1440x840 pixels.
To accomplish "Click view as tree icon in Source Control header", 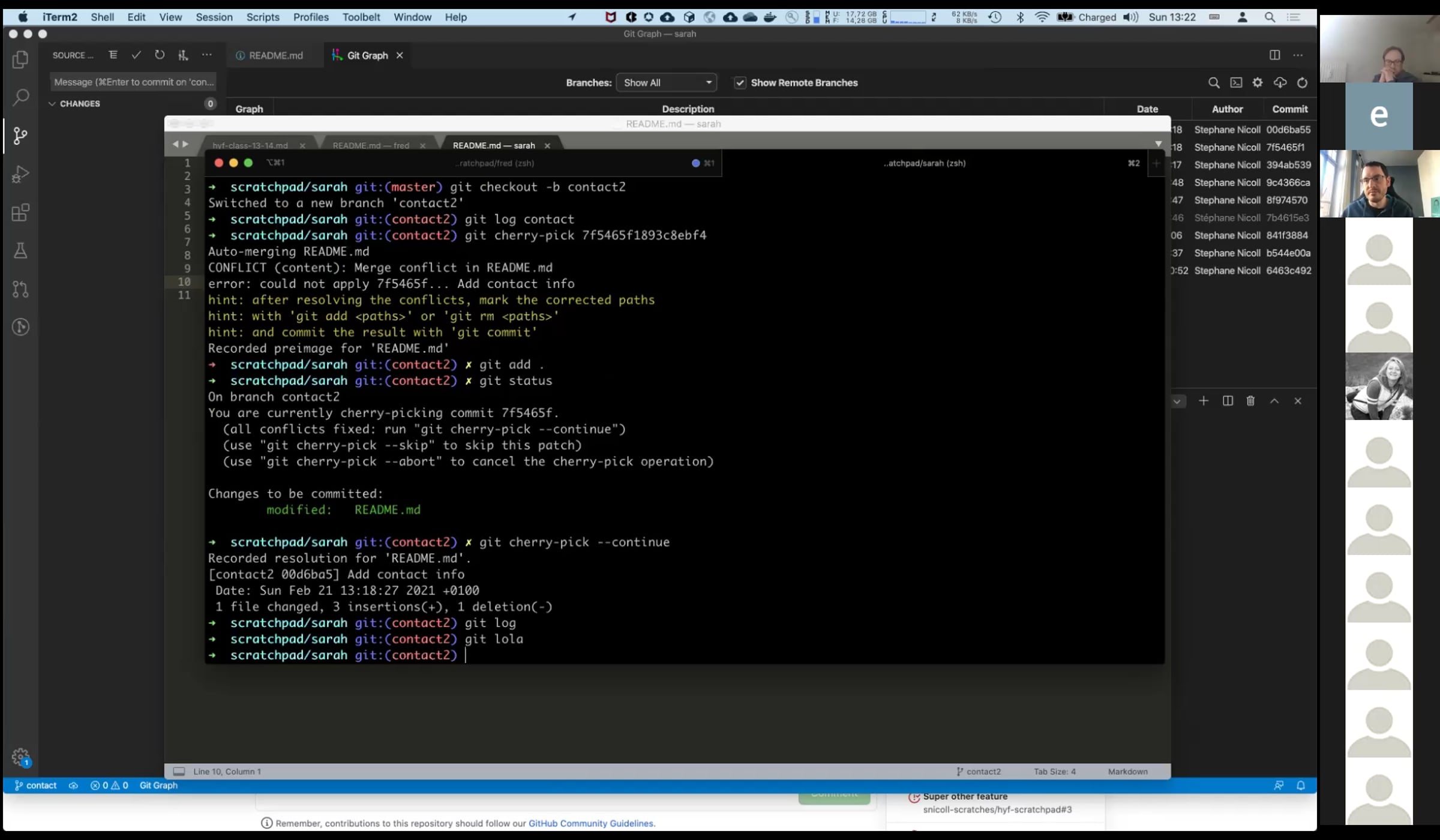I will pyautogui.click(x=113, y=55).
